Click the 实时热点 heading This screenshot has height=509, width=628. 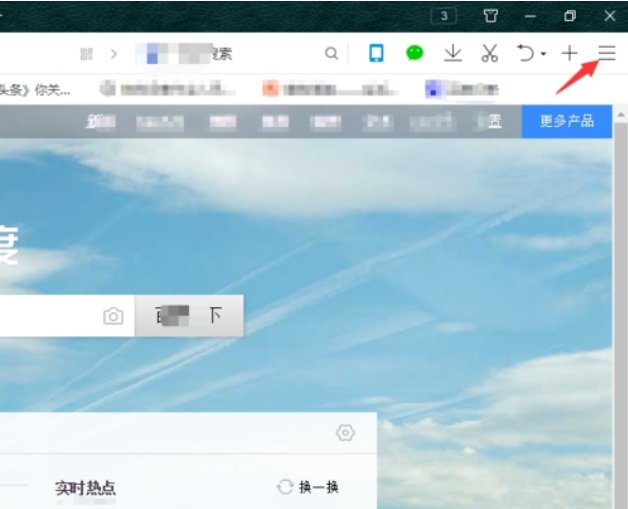click(85, 488)
